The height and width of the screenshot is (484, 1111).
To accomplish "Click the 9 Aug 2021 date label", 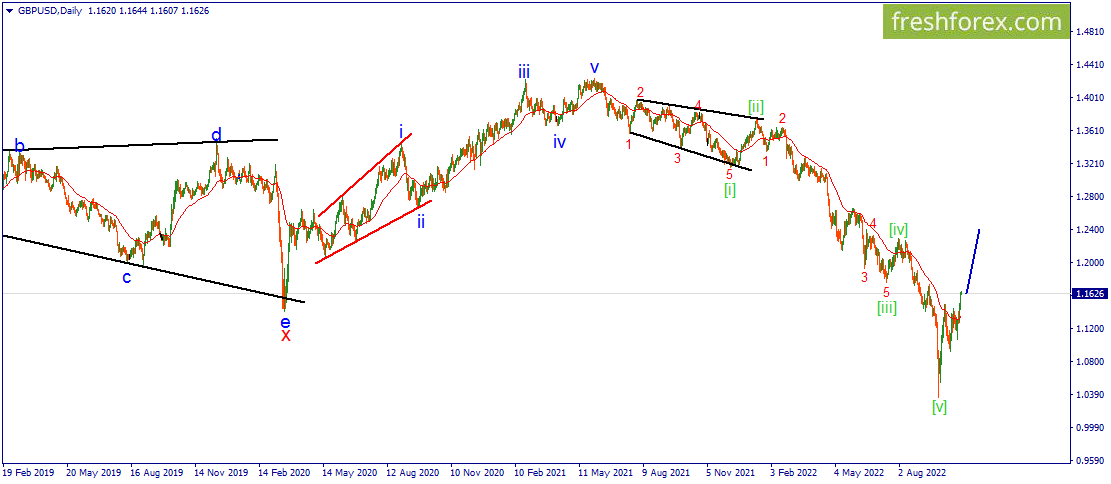I will [666, 472].
